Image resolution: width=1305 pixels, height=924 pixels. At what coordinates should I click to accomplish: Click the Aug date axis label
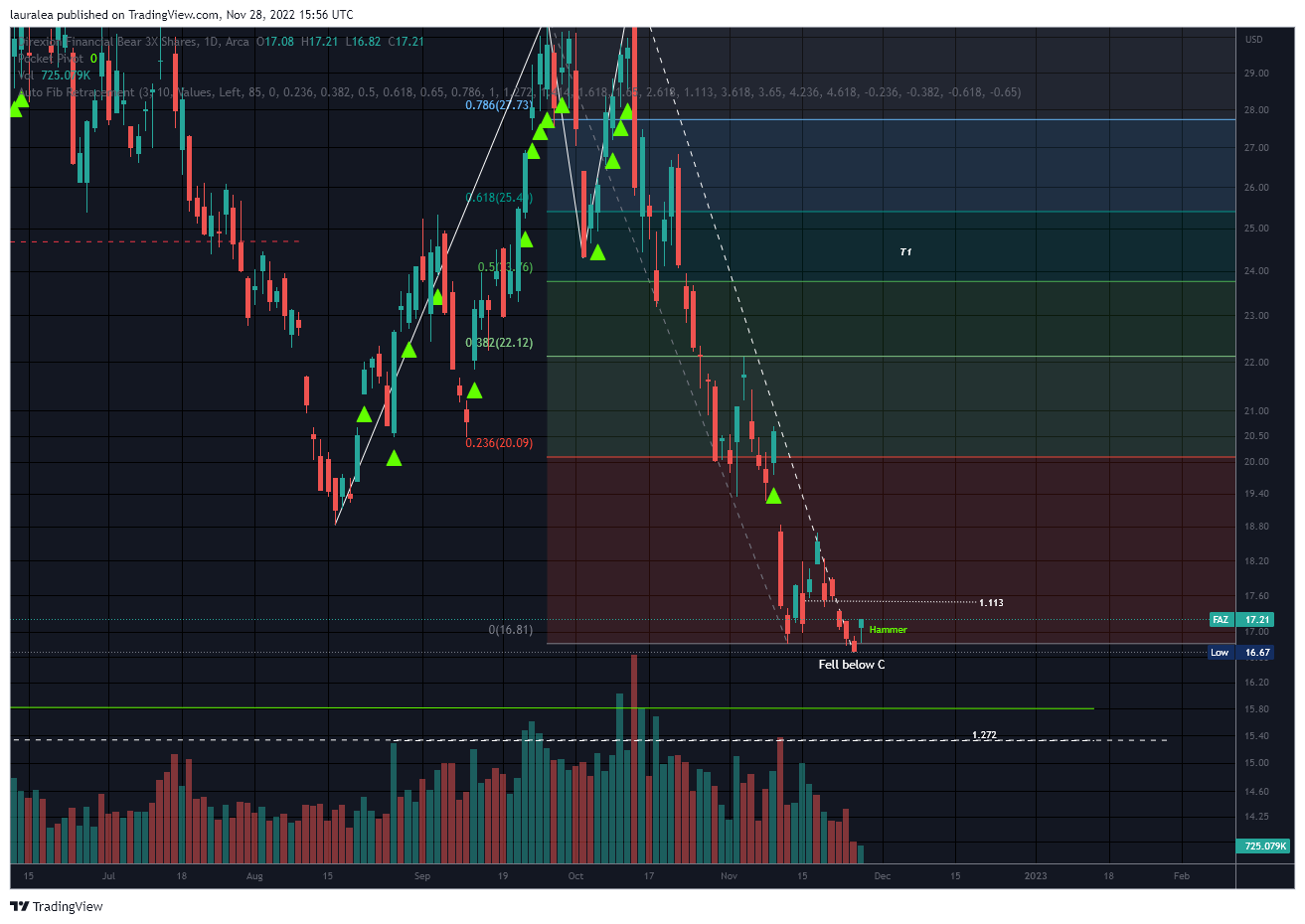point(254,876)
